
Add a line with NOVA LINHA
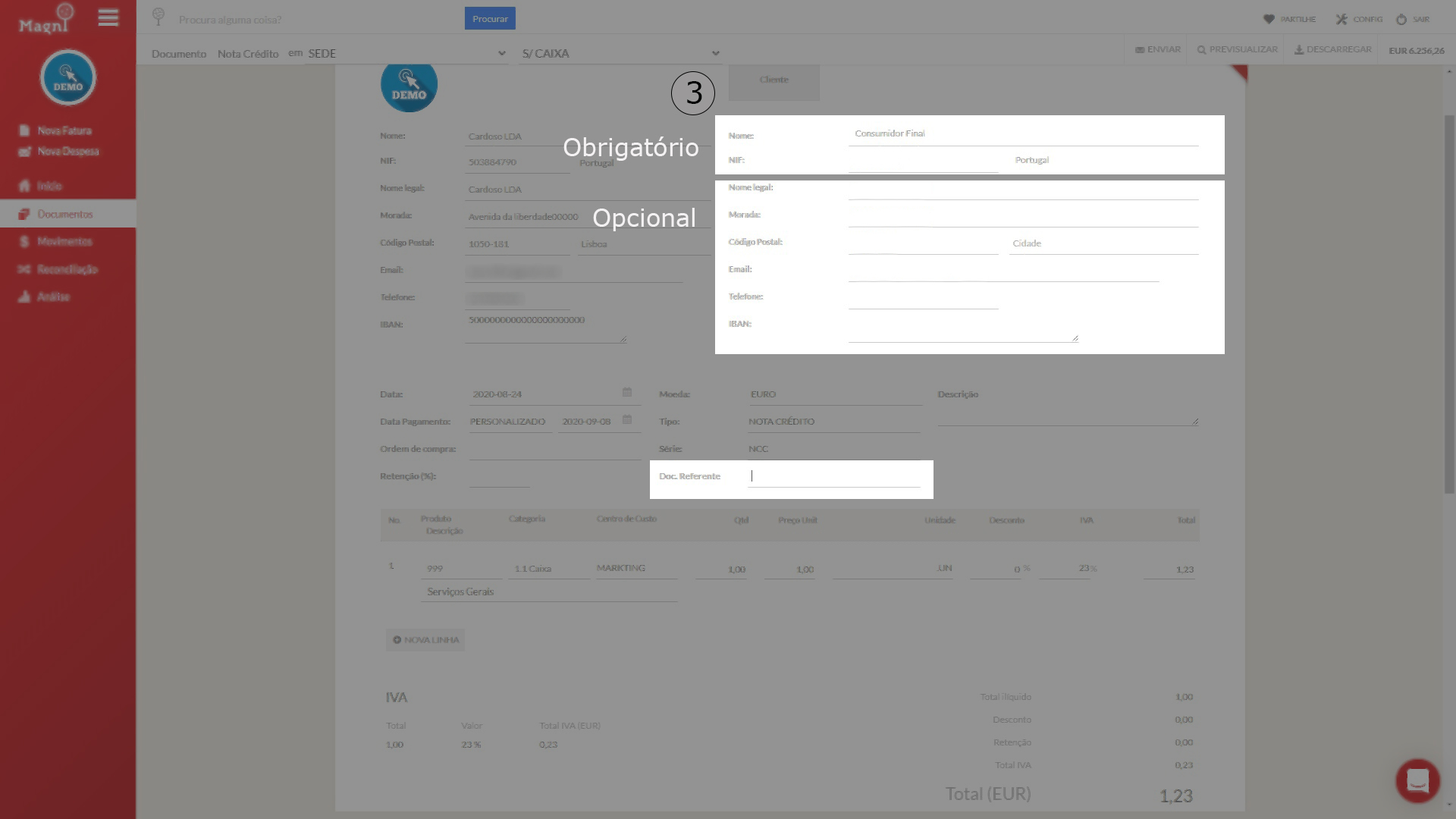(x=425, y=639)
